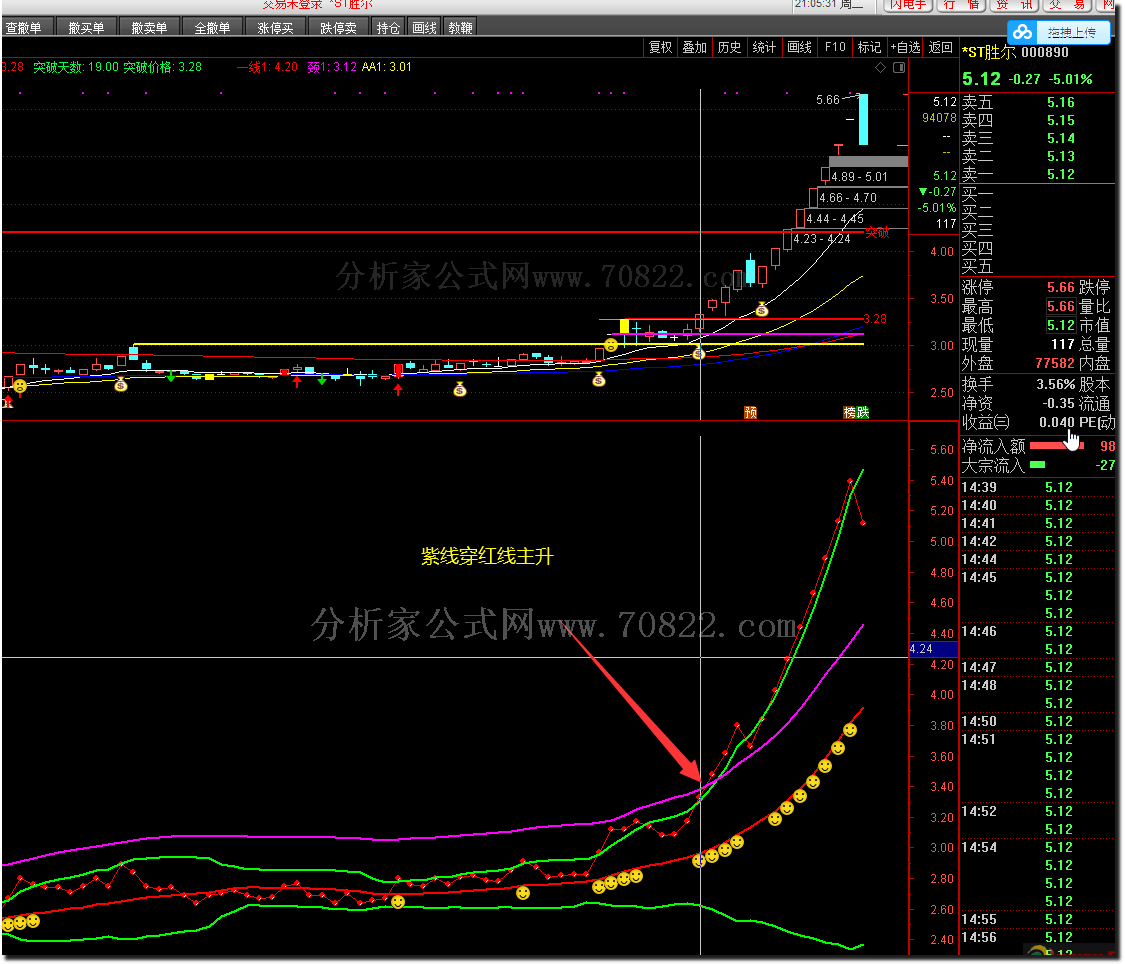Viewport: 1125px width, 964px height.
Task: Click the 突破价格: 3.28 indicator readout
Action: click(x=162, y=67)
